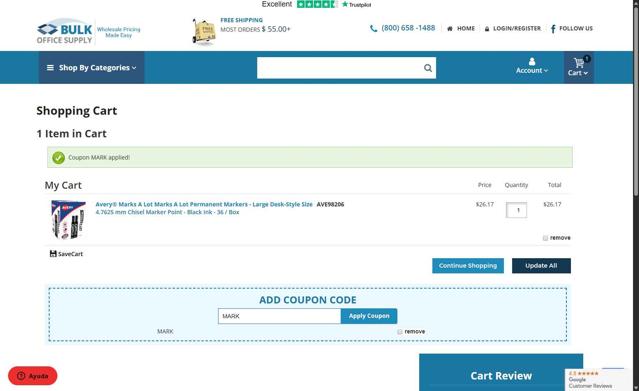Click the Trustpilot star rating
The image size is (639, 391).
coord(316,4)
